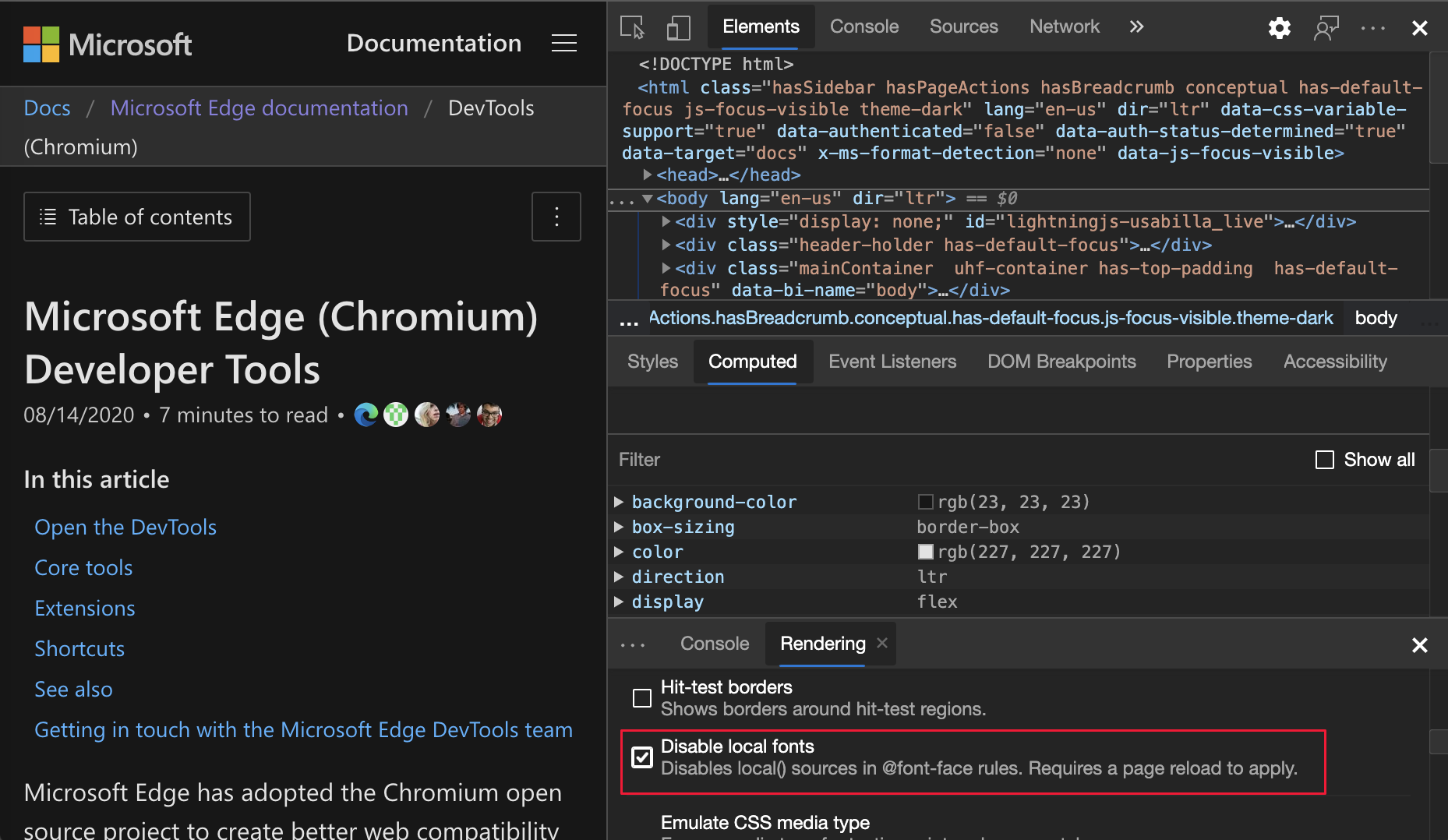Expand the background-color computed property
Viewport: 1448px width, 840px height.
[619, 502]
